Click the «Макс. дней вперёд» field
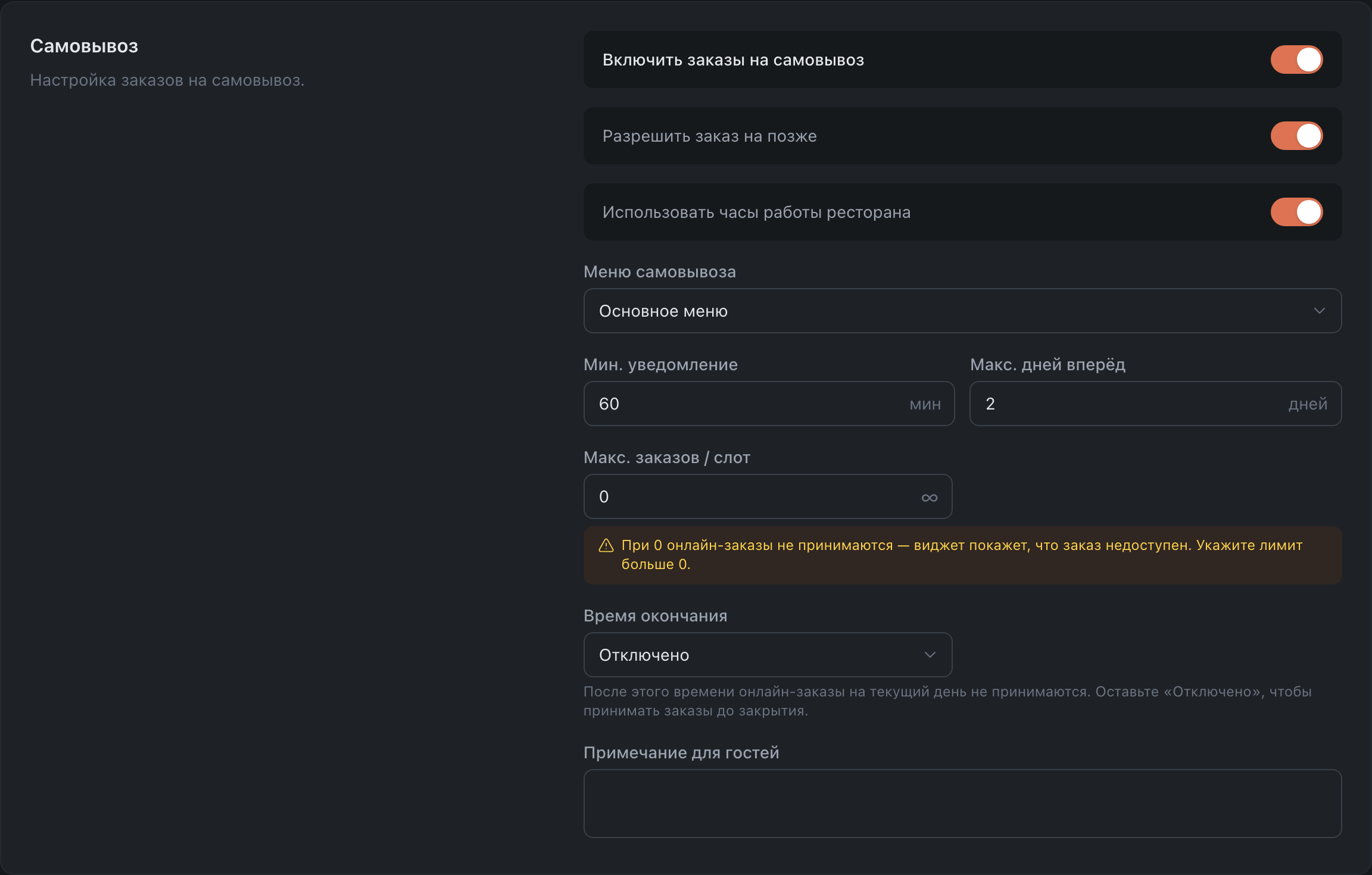 coord(1155,404)
